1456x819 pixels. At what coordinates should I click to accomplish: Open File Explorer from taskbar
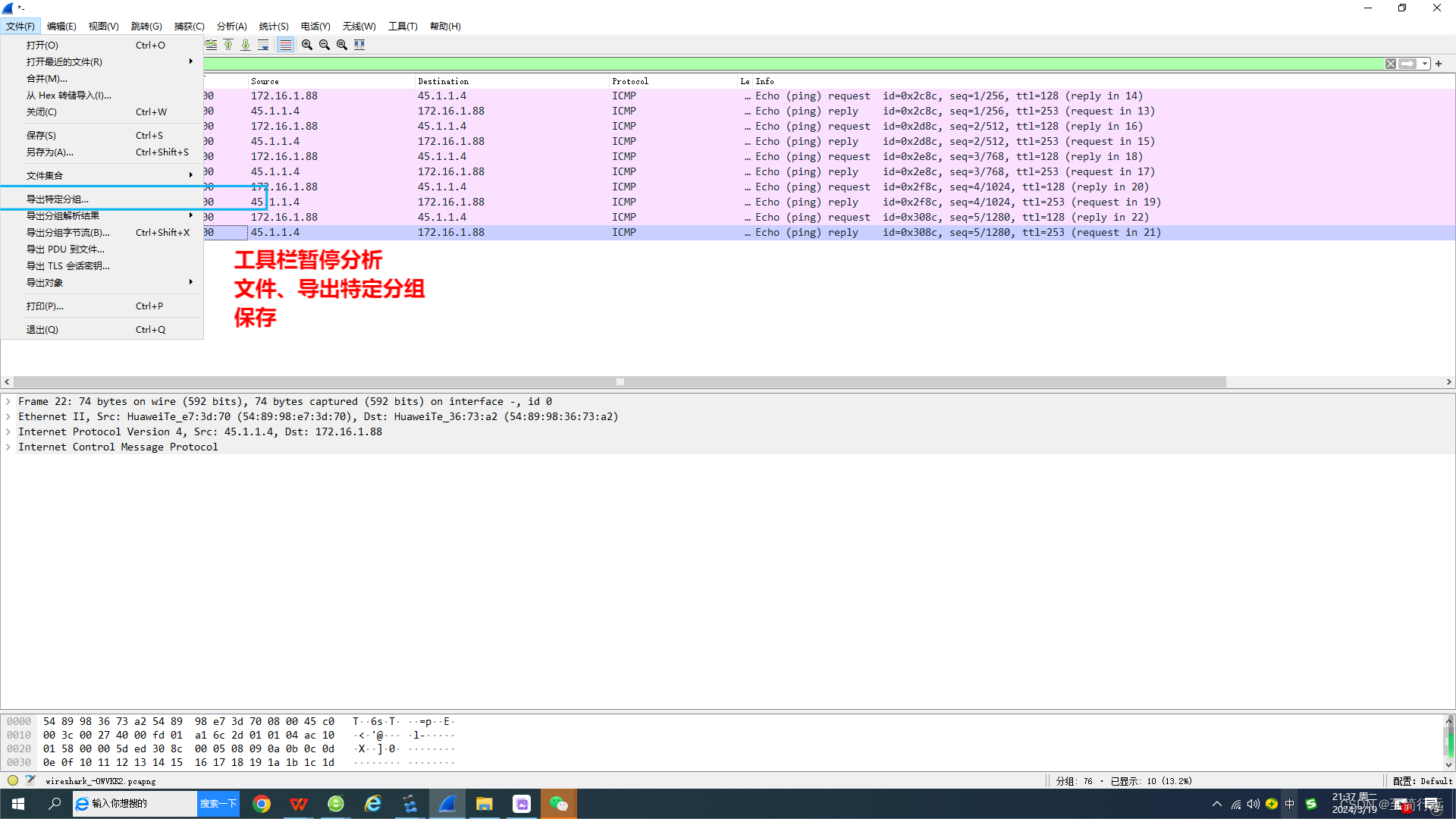(485, 804)
